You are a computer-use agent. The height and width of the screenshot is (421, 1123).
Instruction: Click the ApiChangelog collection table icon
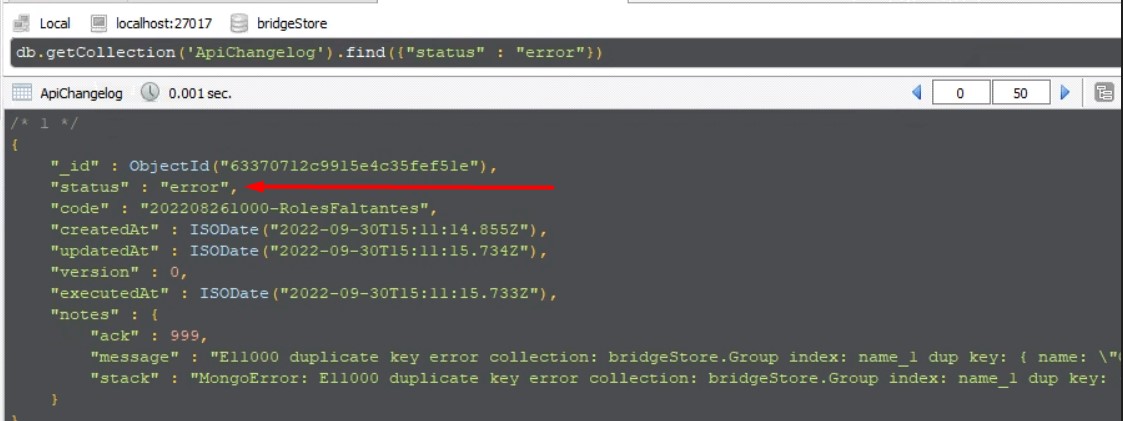pyautogui.click(x=22, y=93)
